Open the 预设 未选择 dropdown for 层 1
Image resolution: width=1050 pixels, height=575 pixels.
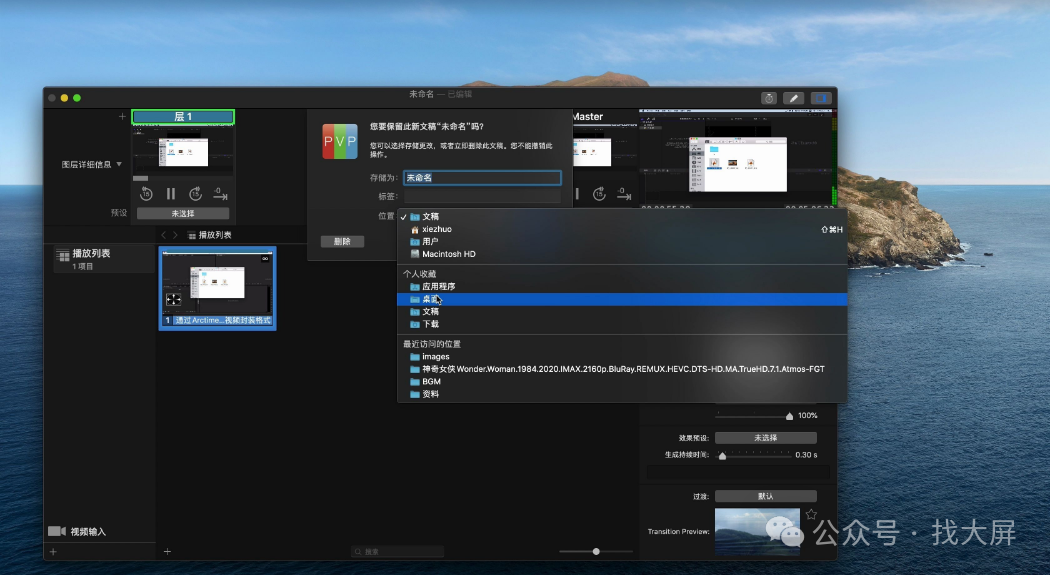pyautogui.click(x=183, y=213)
